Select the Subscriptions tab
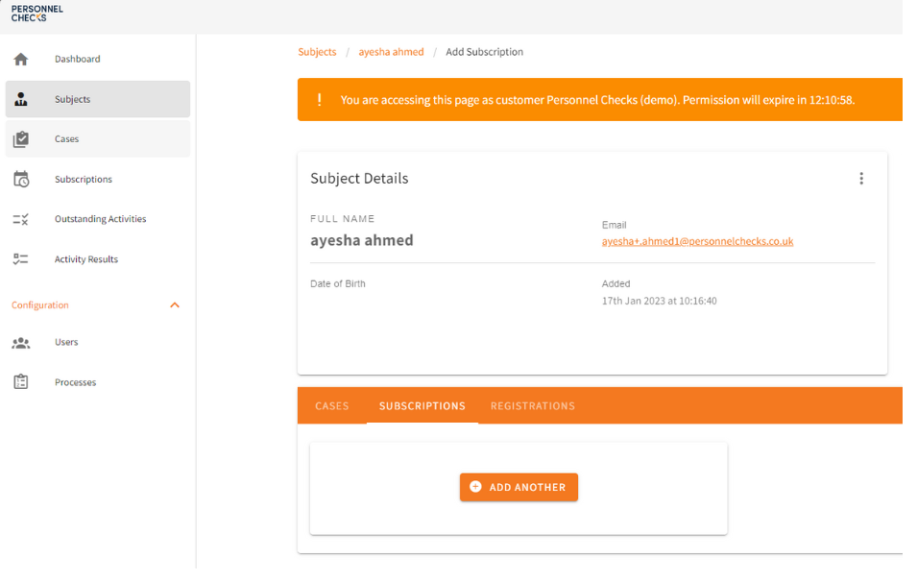This screenshot has width=903, height=570. 422,406
